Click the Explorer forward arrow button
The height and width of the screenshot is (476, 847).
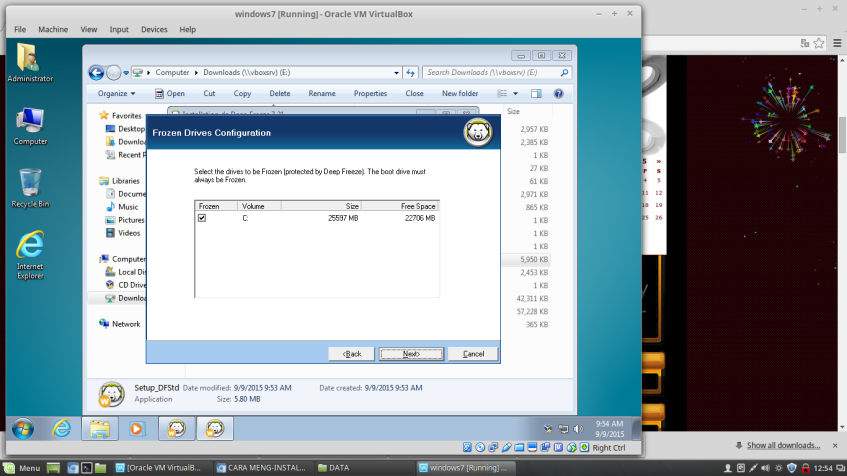pyautogui.click(x=113, y=72)
